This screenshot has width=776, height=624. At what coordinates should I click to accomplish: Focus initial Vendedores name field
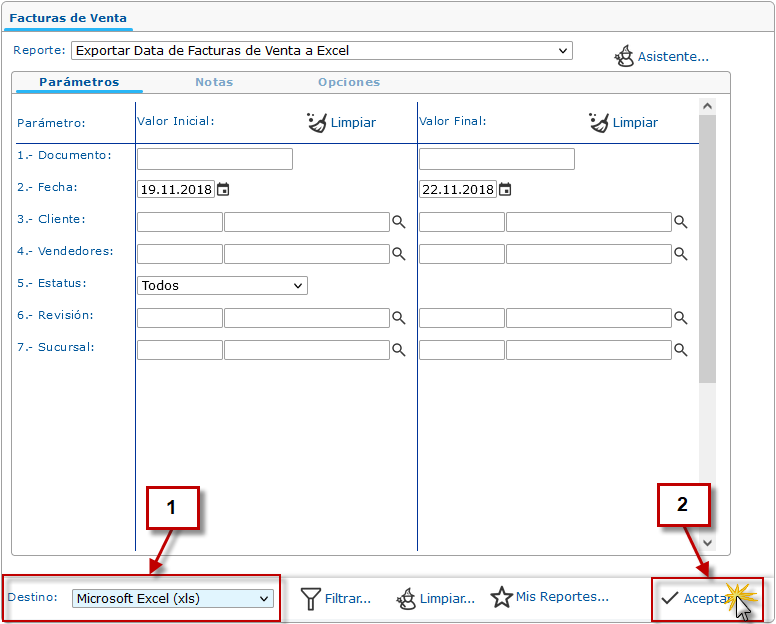coord(307,254)
